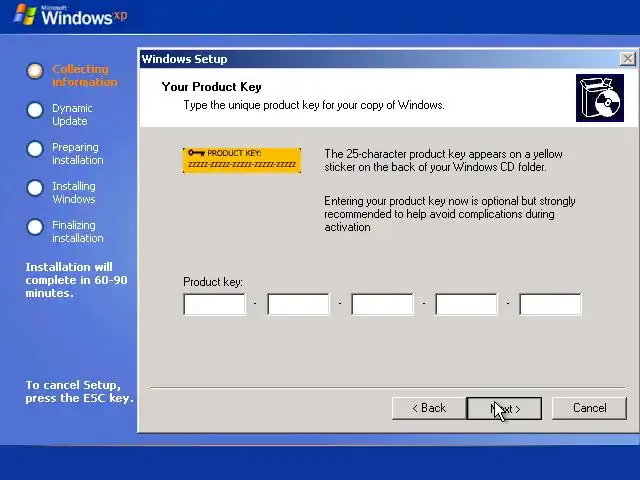Click 'To cancel Setup, press the ESC key' text
The image size is (640, 480).
(80, 391)
